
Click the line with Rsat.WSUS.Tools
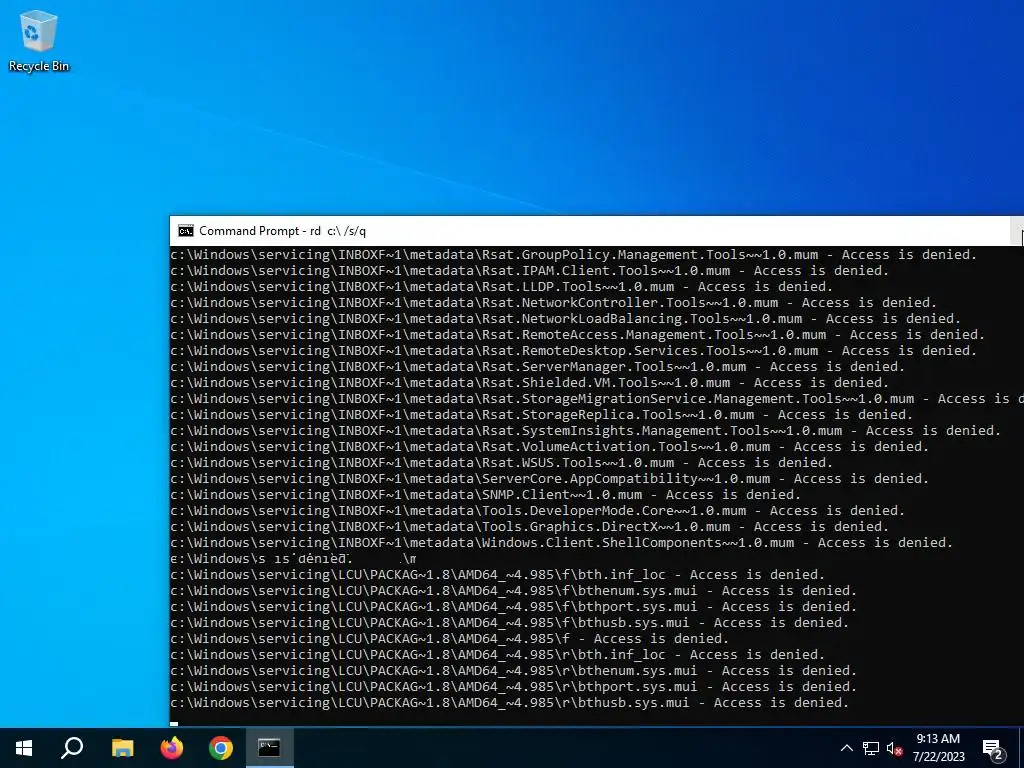pos(502,462)
